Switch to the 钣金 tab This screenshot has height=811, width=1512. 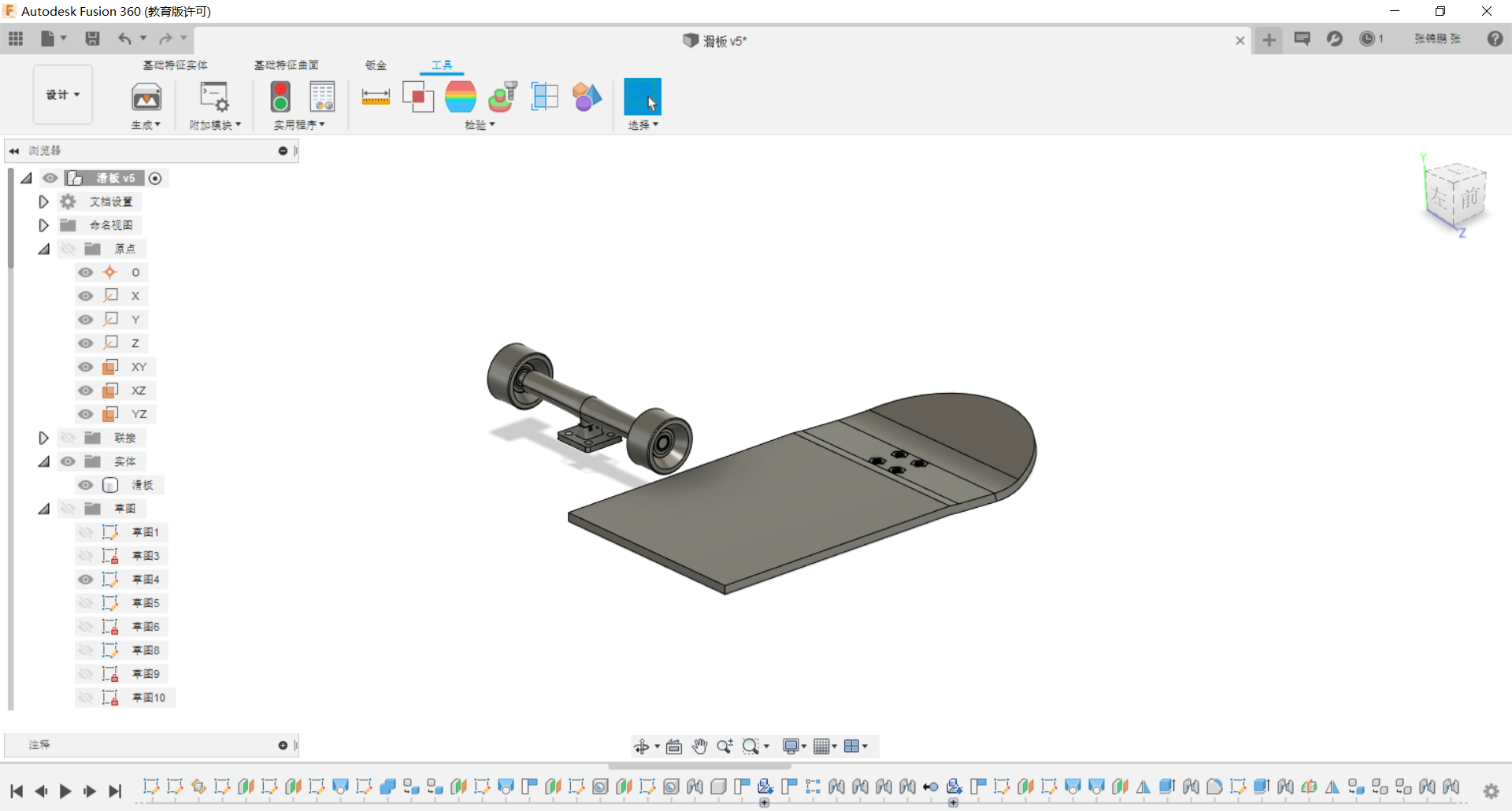pyautogui.click(x=376, y=65)
